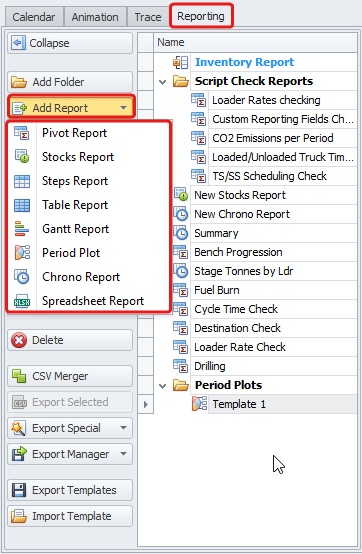Click the Inventory Report icon
This screenshot has height=554, width=362.
coord(180,62)
